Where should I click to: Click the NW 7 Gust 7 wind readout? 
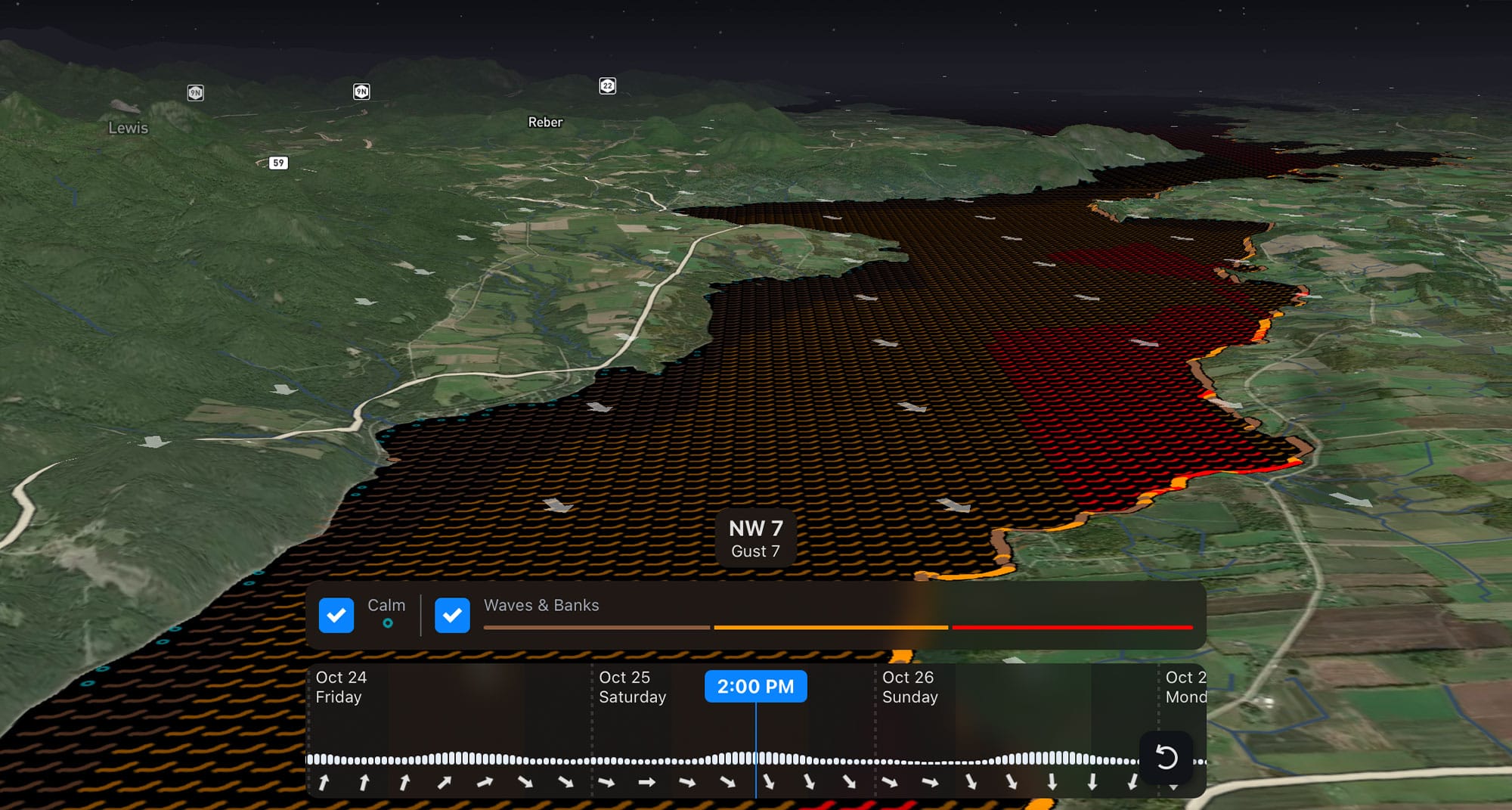[755, 538]
